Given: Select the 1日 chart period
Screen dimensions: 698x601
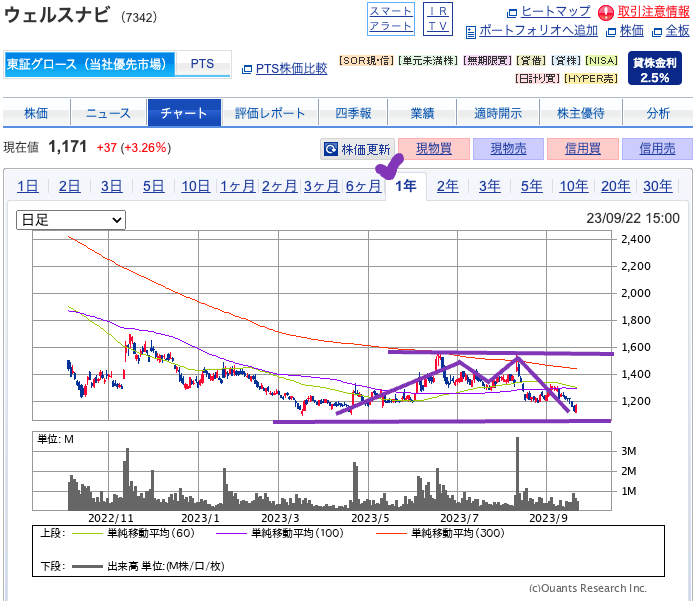Looking at the screenshot, I should coord(28,186).
